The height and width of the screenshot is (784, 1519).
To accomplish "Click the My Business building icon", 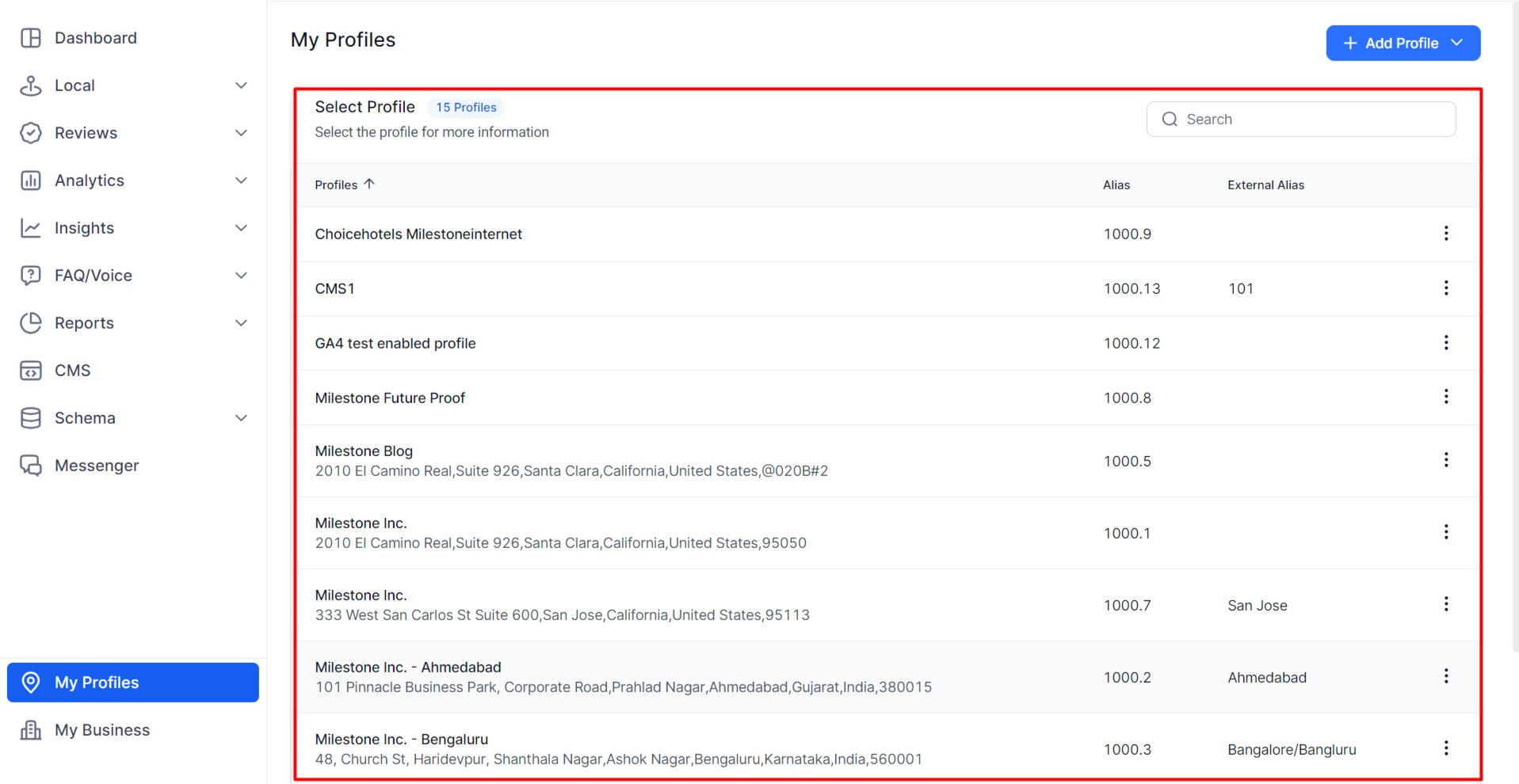I will (x=31, y=730).
